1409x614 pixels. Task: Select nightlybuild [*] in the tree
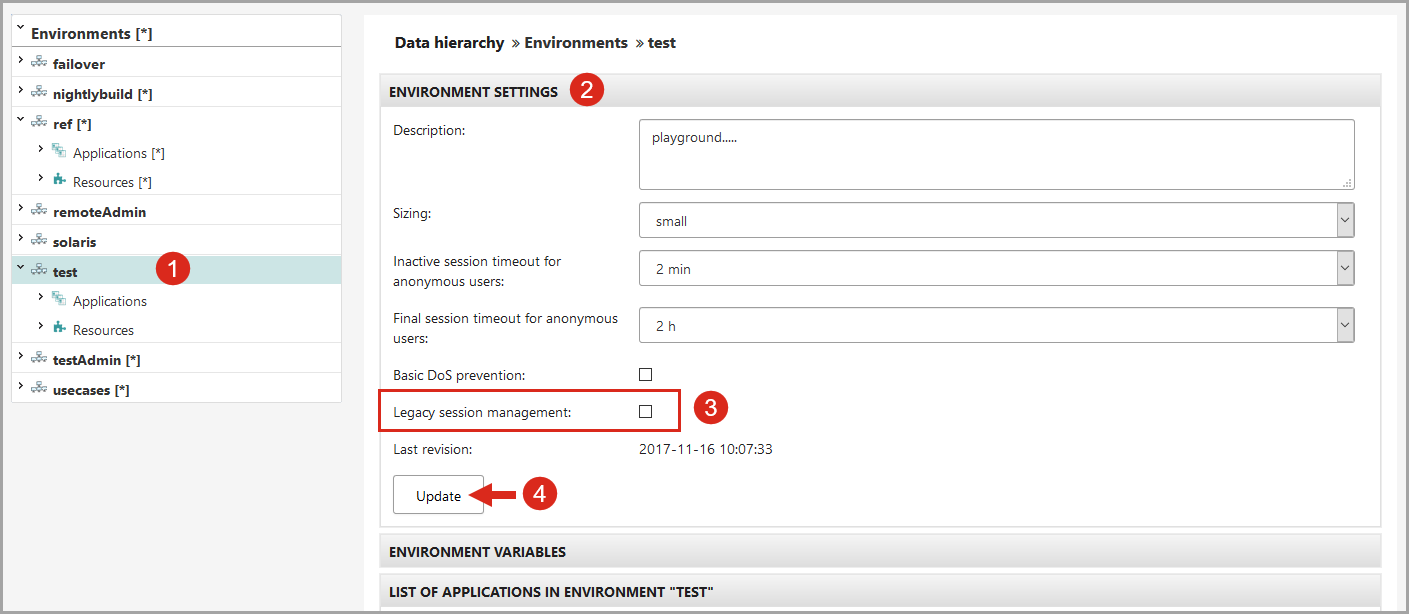pos(102,94)
